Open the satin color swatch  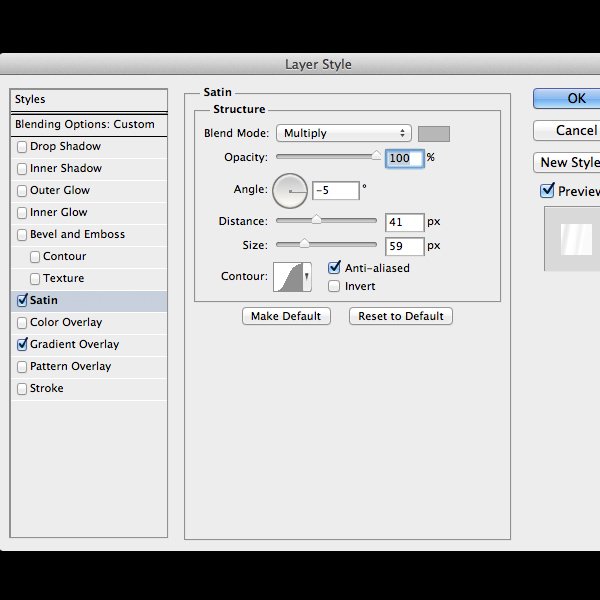[x=434, y=134]
